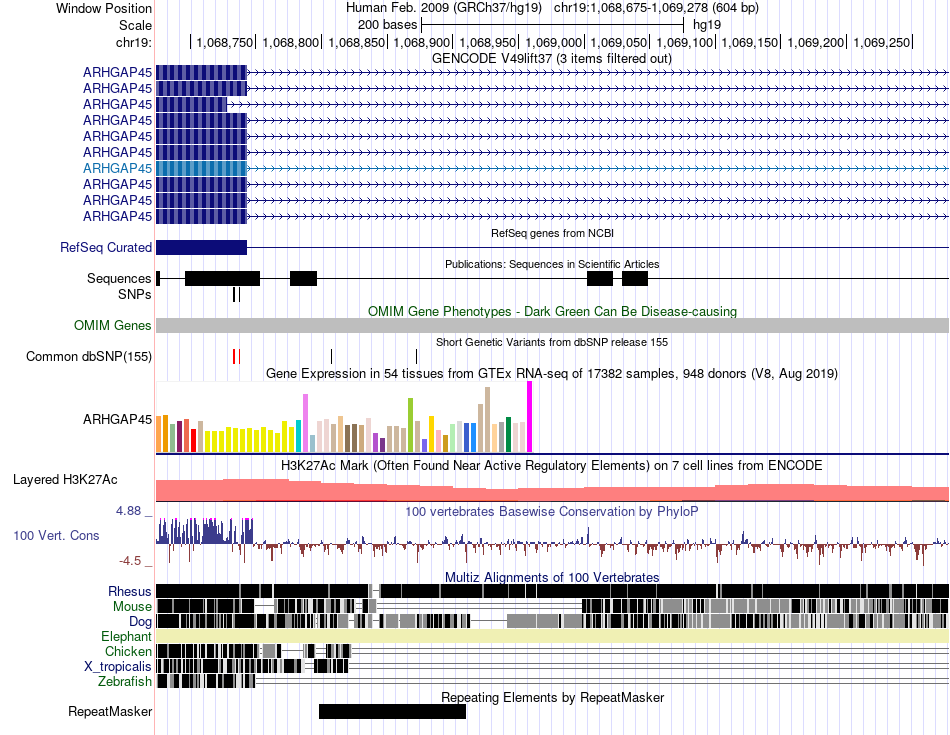This screenshot has width=950, height=735.
Task: Select the black RepeatMasker repeat block
Action: click(393, 711)
